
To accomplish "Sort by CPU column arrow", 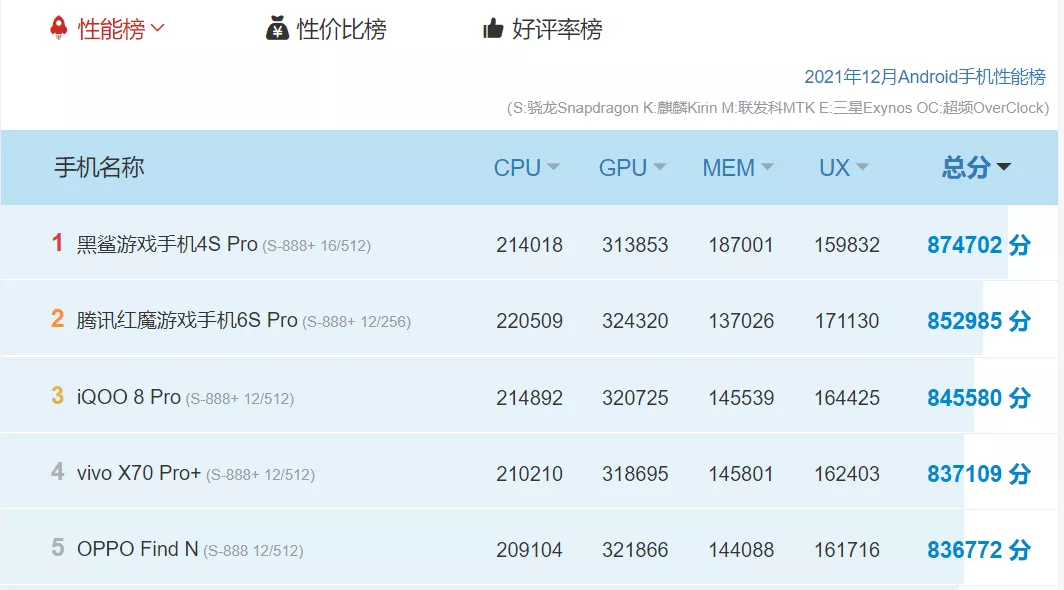I will point(553,167).
